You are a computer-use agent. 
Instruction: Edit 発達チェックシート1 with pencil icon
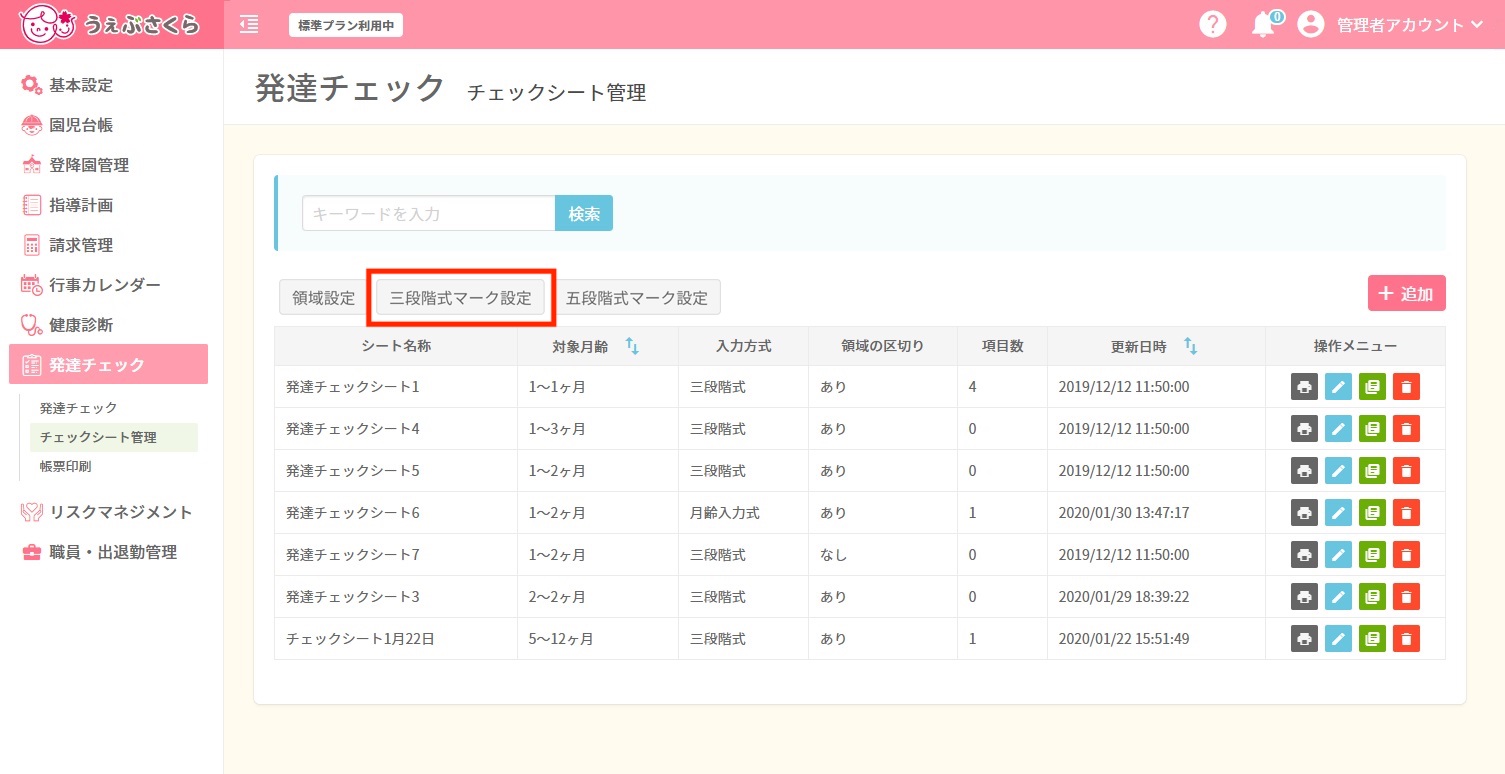point(1338,387)
